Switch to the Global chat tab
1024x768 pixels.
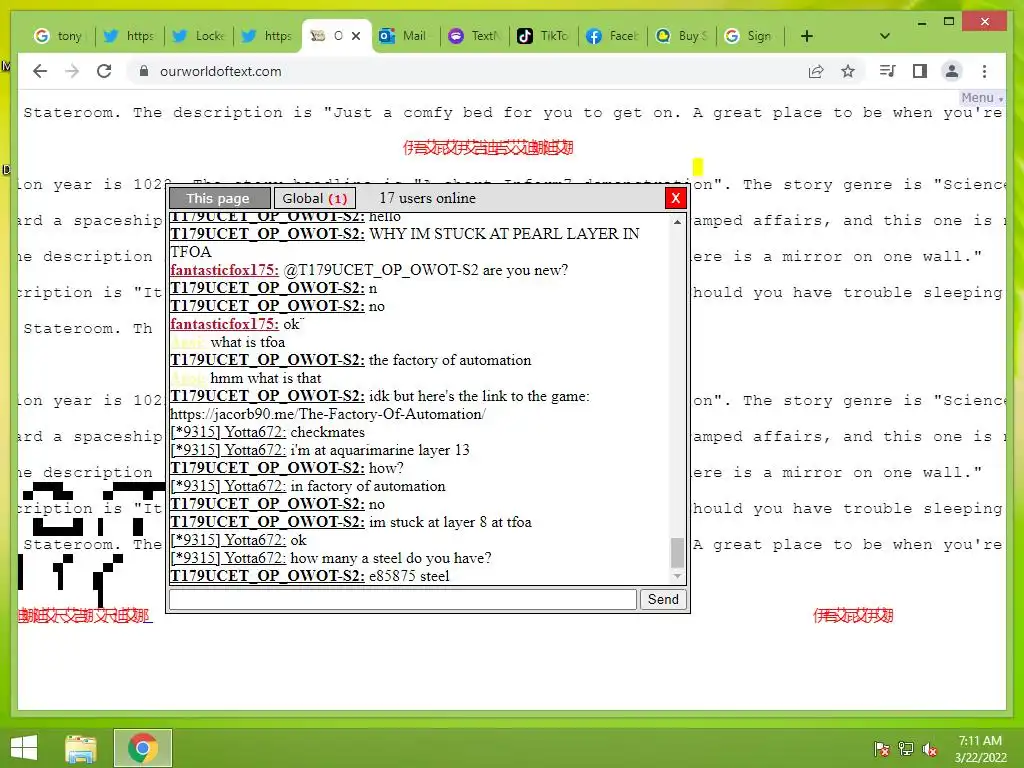(315, 198)
